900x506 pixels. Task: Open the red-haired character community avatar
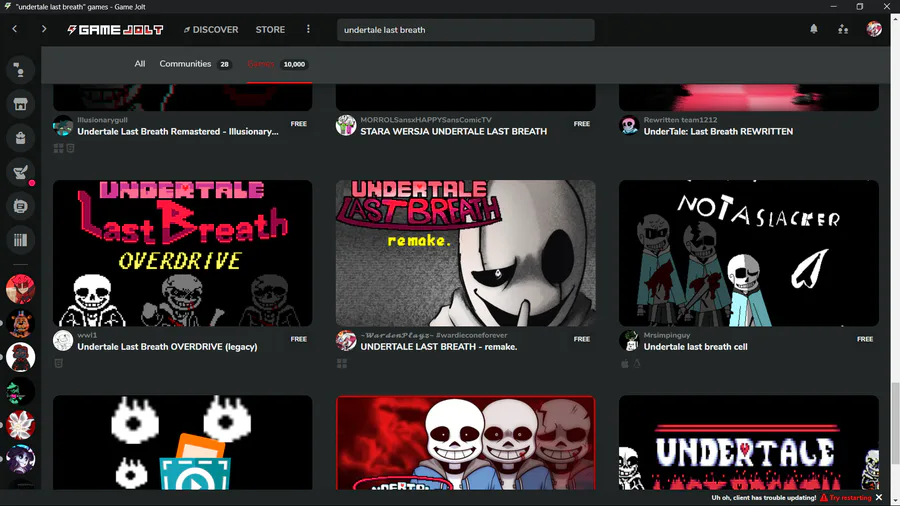pyautogui.click(x=20, y=289)
